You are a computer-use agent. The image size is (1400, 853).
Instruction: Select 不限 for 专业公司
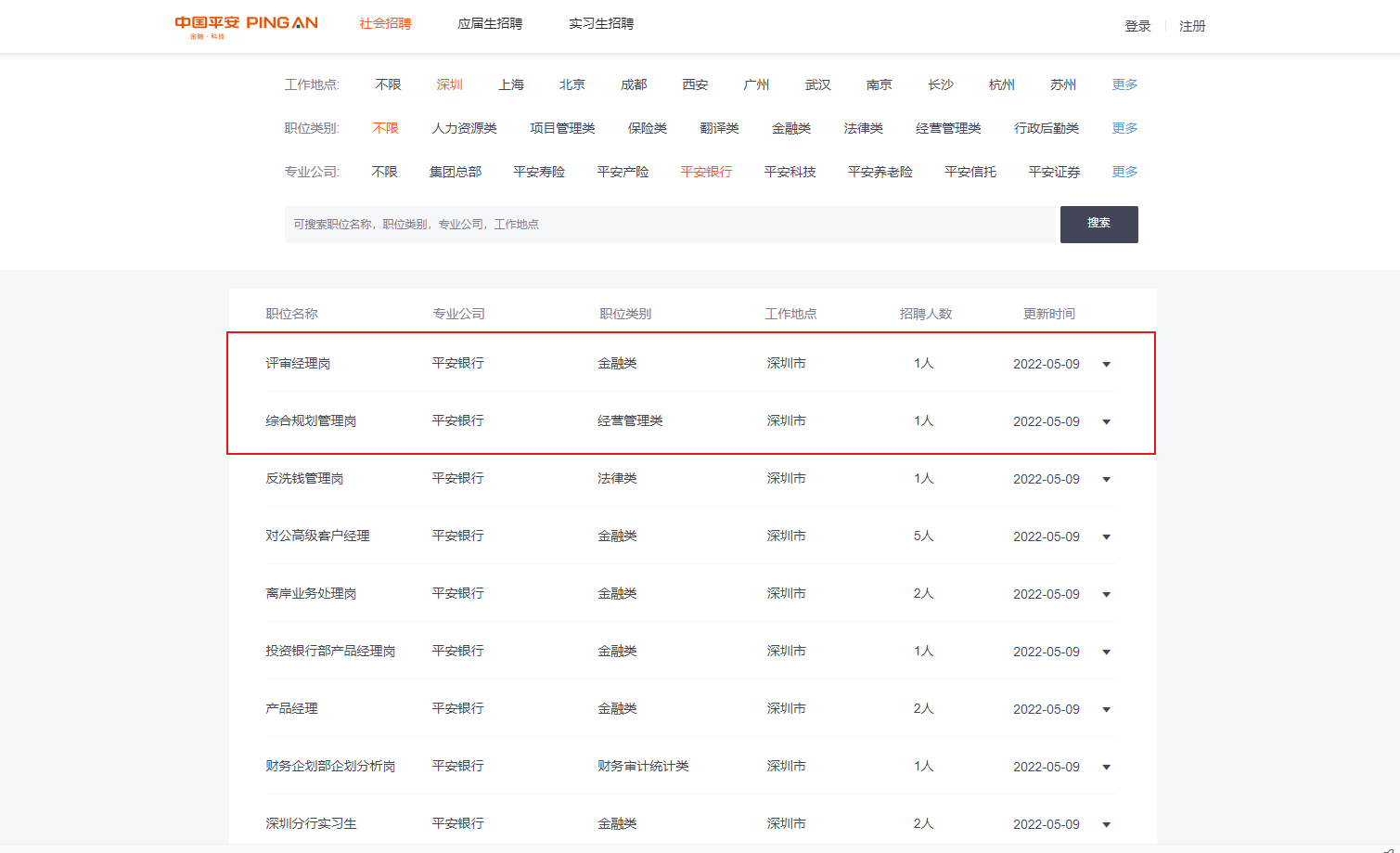[384, 172]
